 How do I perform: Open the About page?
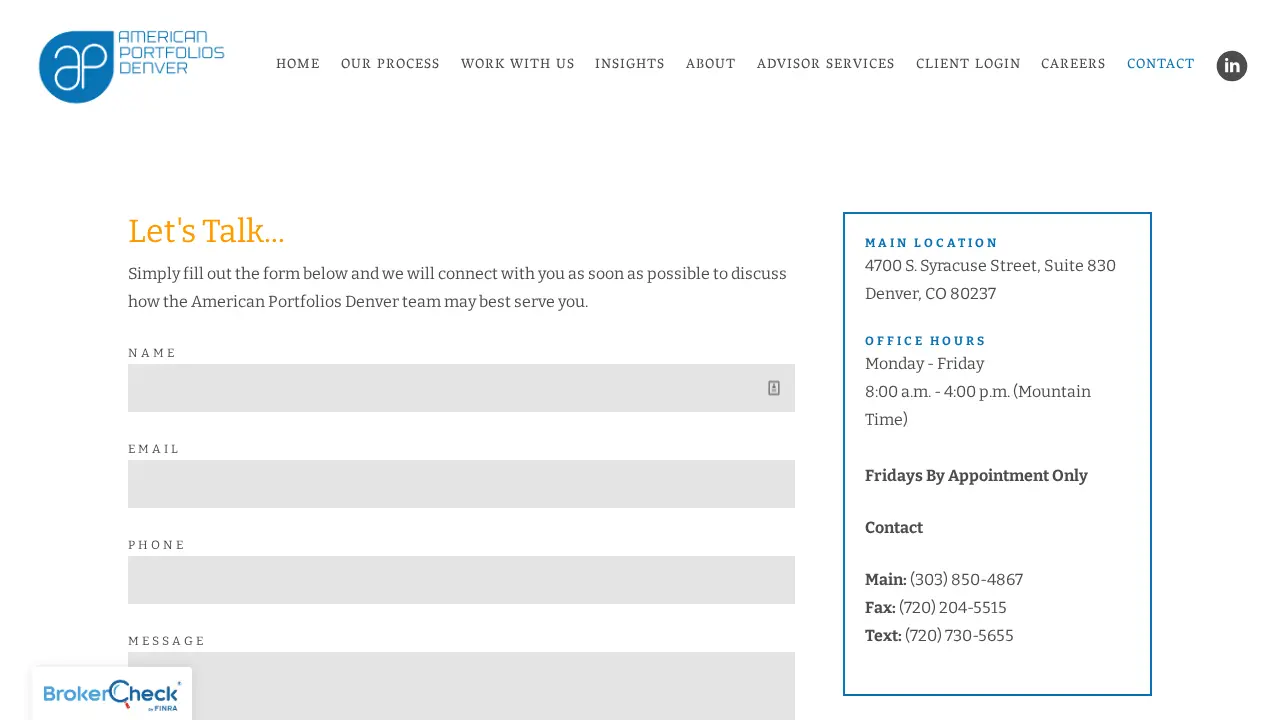pos(711,64)
